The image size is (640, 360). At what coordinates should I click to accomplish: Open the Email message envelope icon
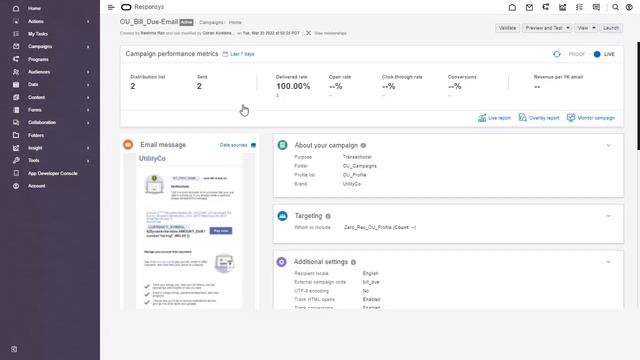coord(128,144)
